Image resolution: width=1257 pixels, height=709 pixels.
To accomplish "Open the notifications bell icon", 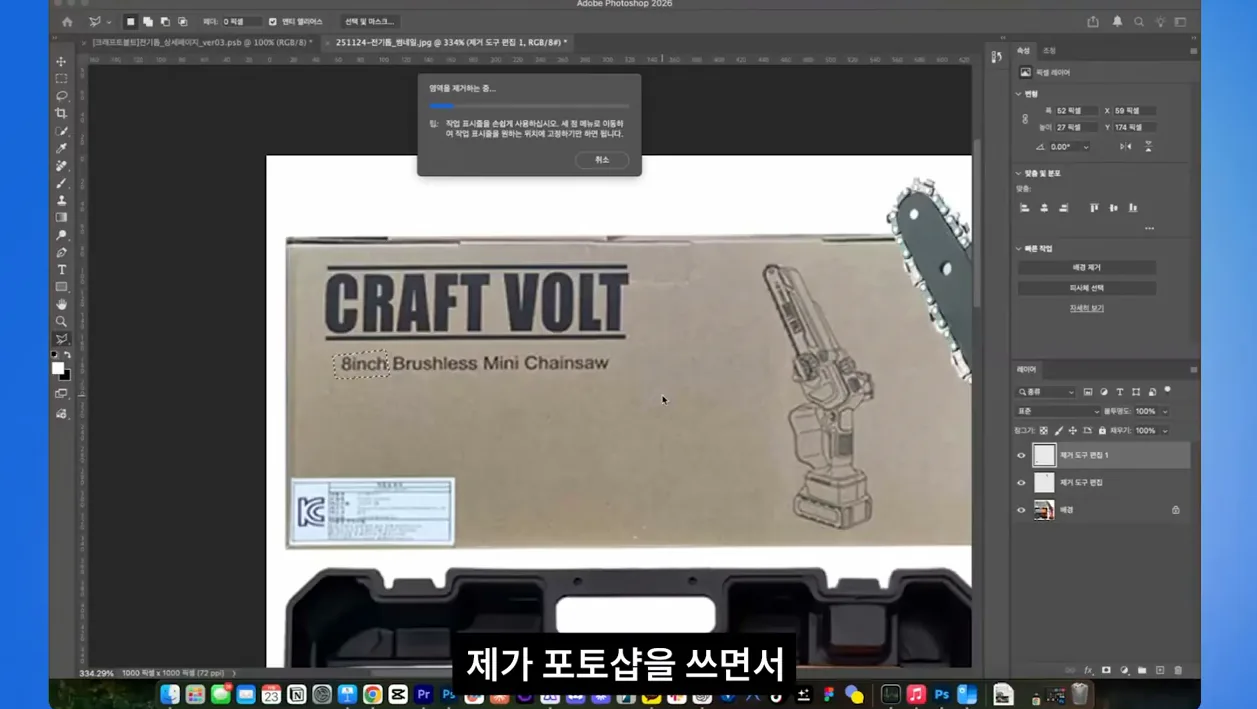I will click(1117, 21).
